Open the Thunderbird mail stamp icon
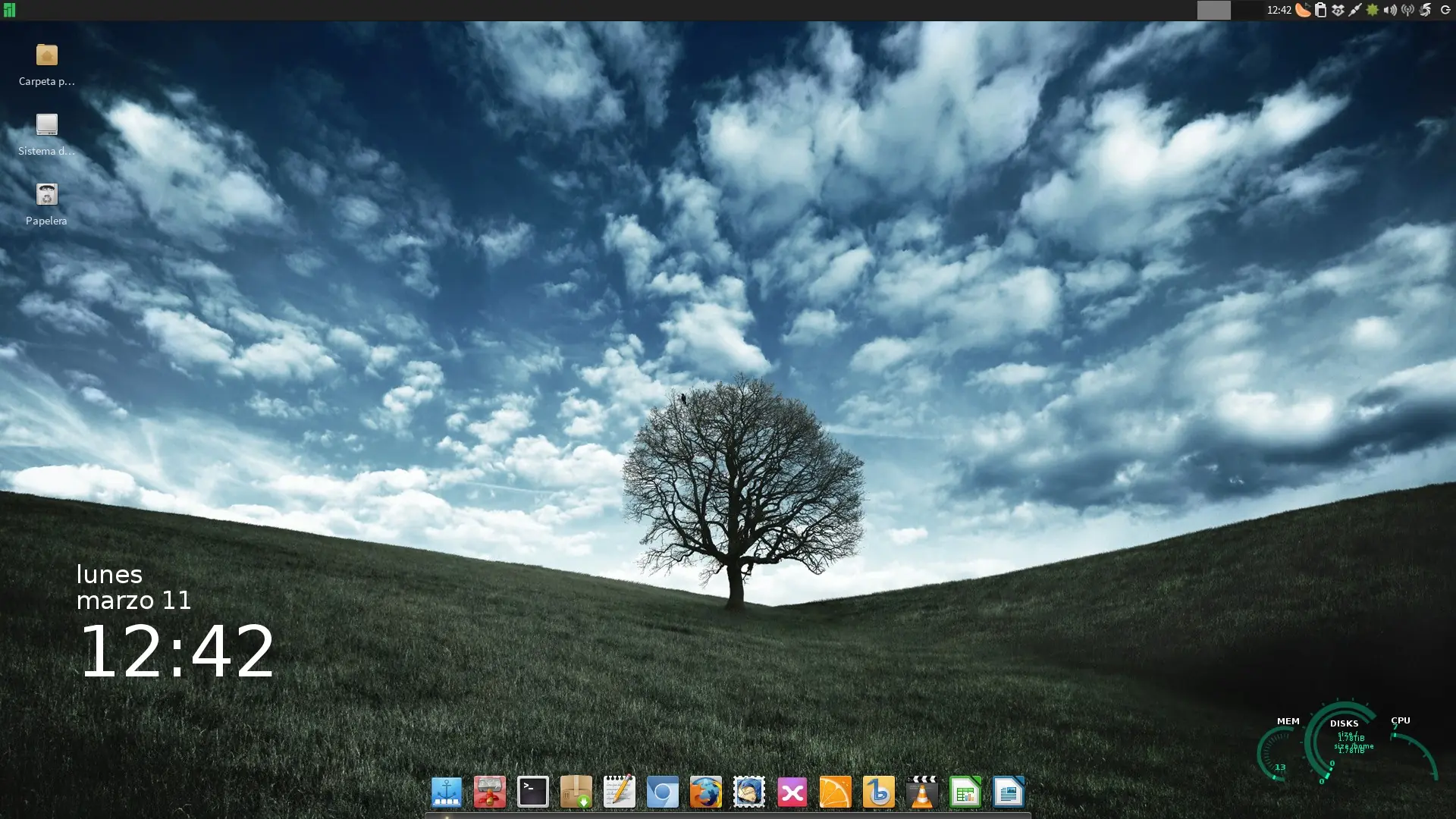Image resolution: width=1456 pixels, height=819 pixels. tap(748, 792)
